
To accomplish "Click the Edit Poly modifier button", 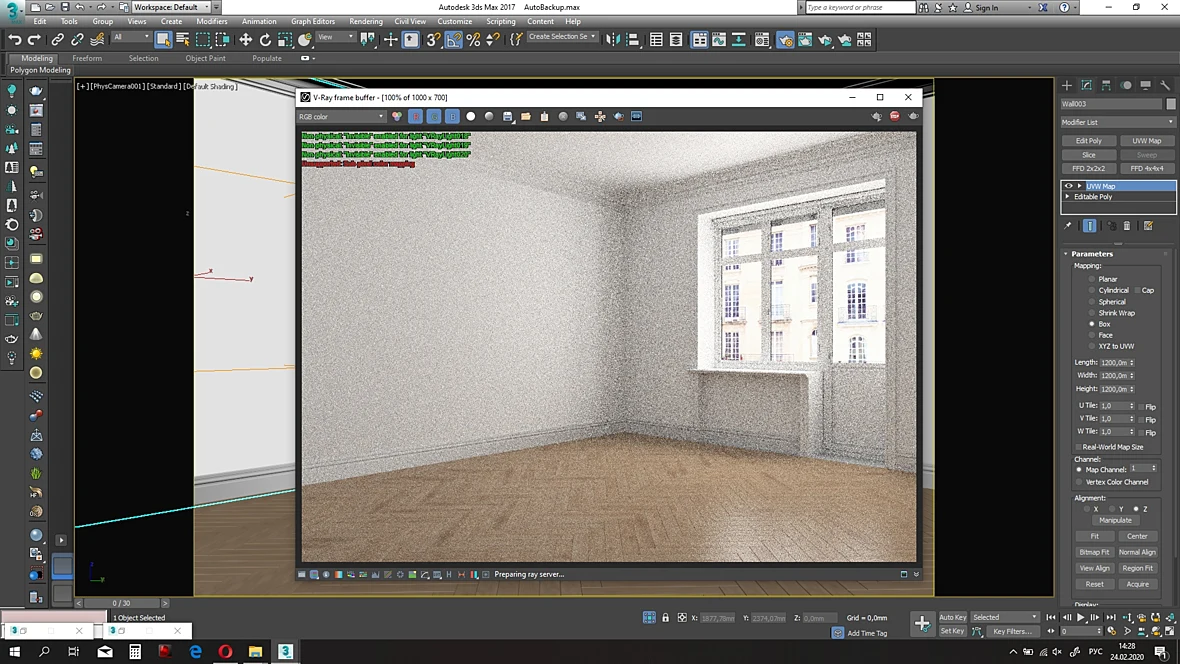I will pyautogui.click(x=1088, y=141).
